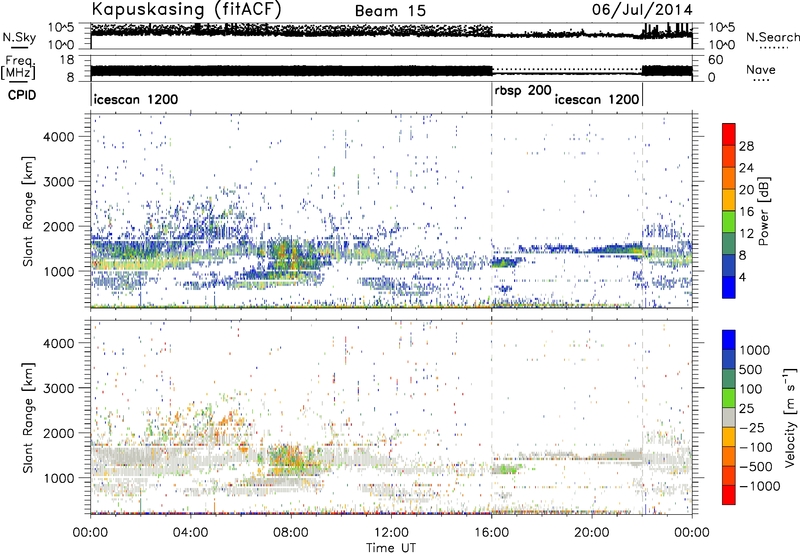Click the '04:00' time axis tick
This screenshot has width=800, height=554.
pyautogui.click(x=191, y=533)
